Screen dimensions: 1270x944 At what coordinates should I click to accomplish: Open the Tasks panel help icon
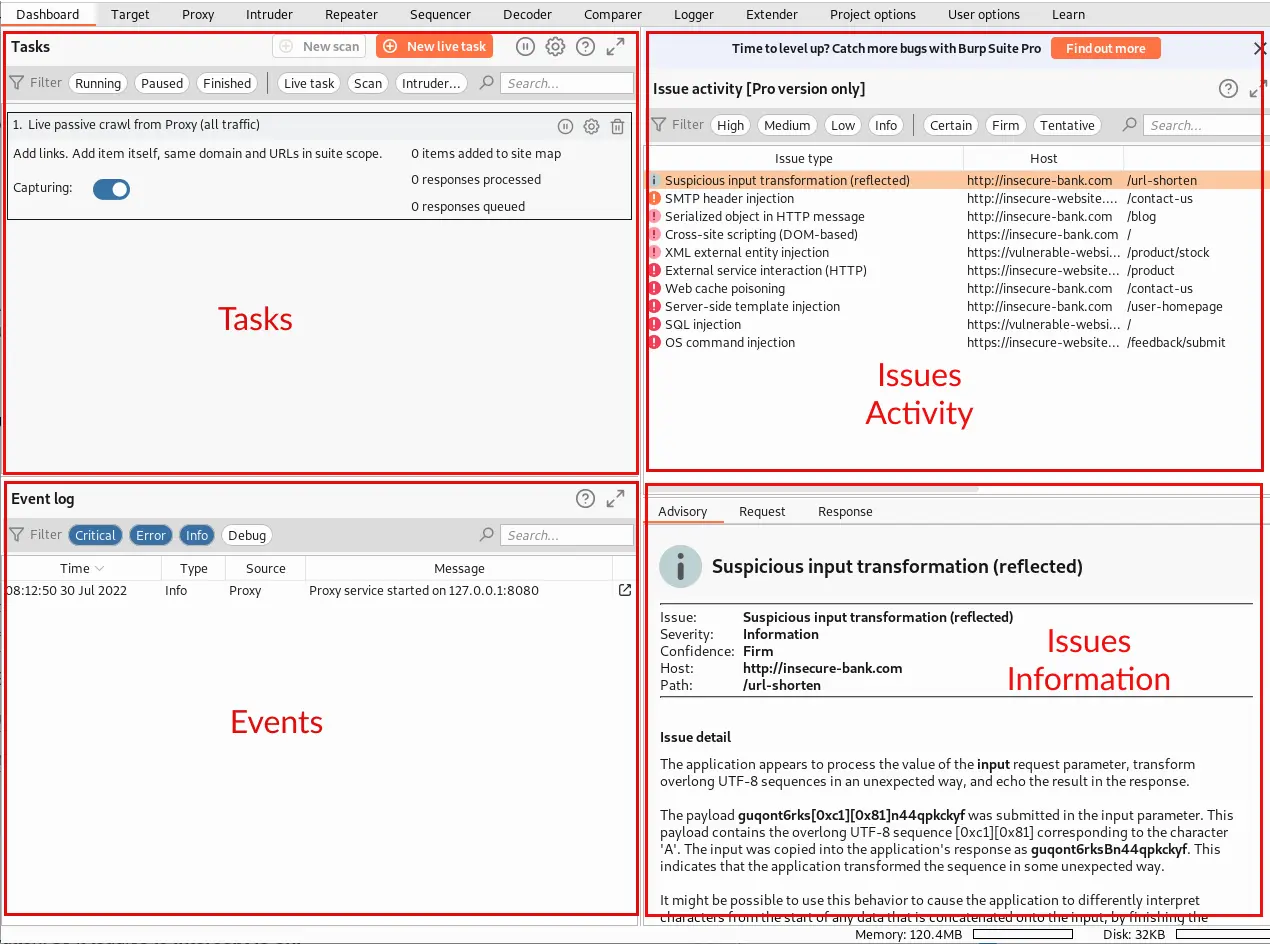[586, 47]
